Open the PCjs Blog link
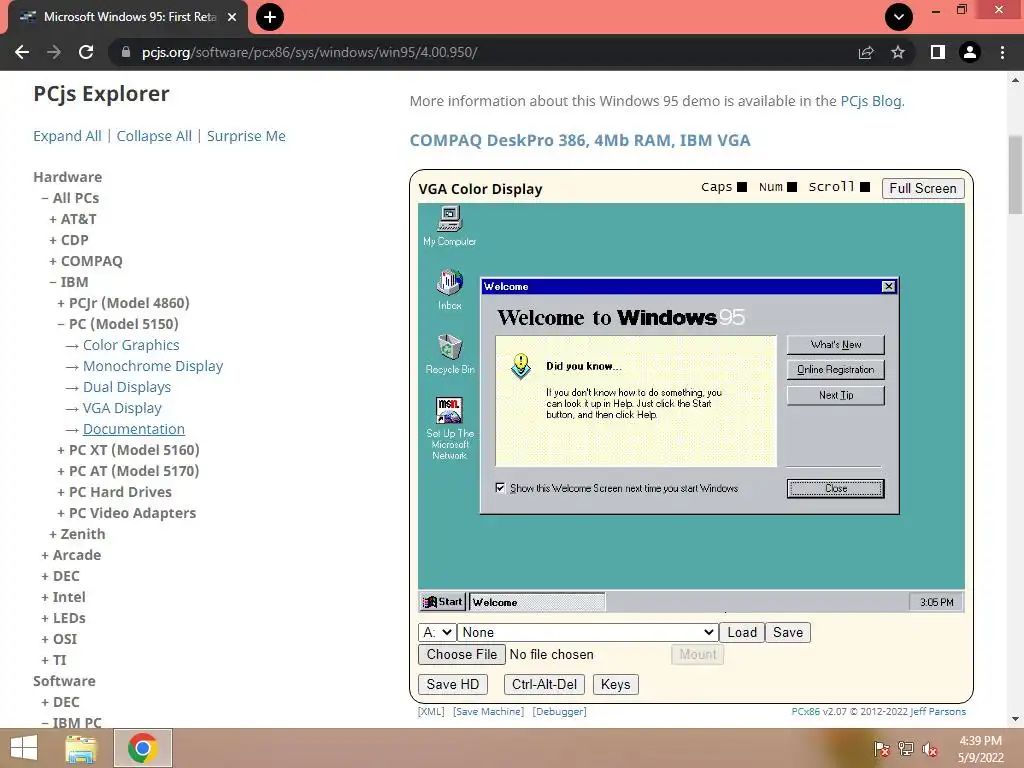This screenshot has width=1024, height=768. (871, 101)
